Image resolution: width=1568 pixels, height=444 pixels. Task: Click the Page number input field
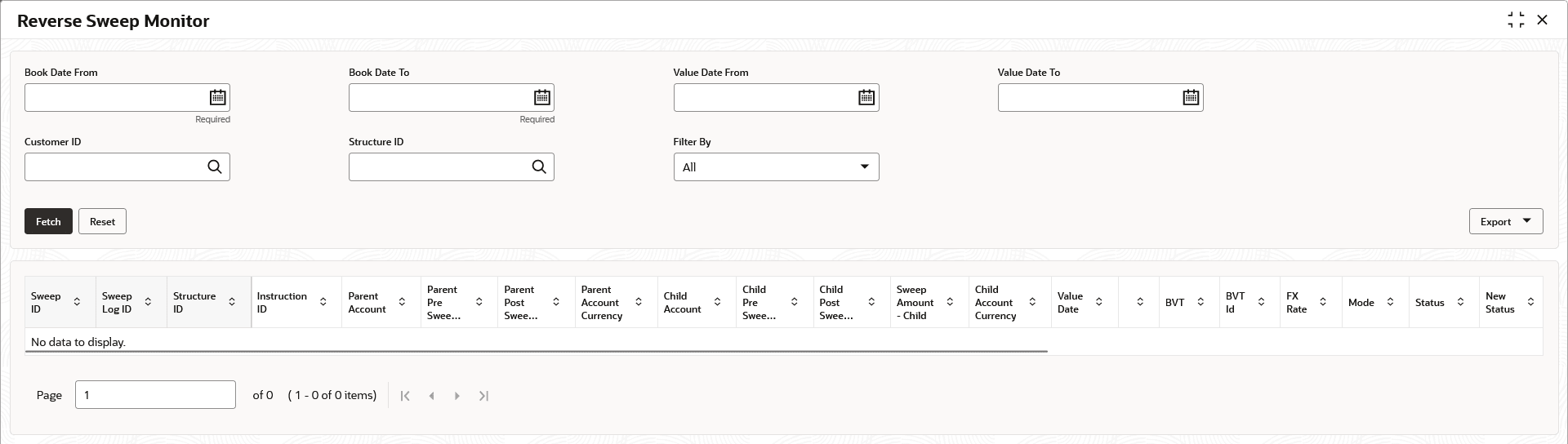[155, 395]
